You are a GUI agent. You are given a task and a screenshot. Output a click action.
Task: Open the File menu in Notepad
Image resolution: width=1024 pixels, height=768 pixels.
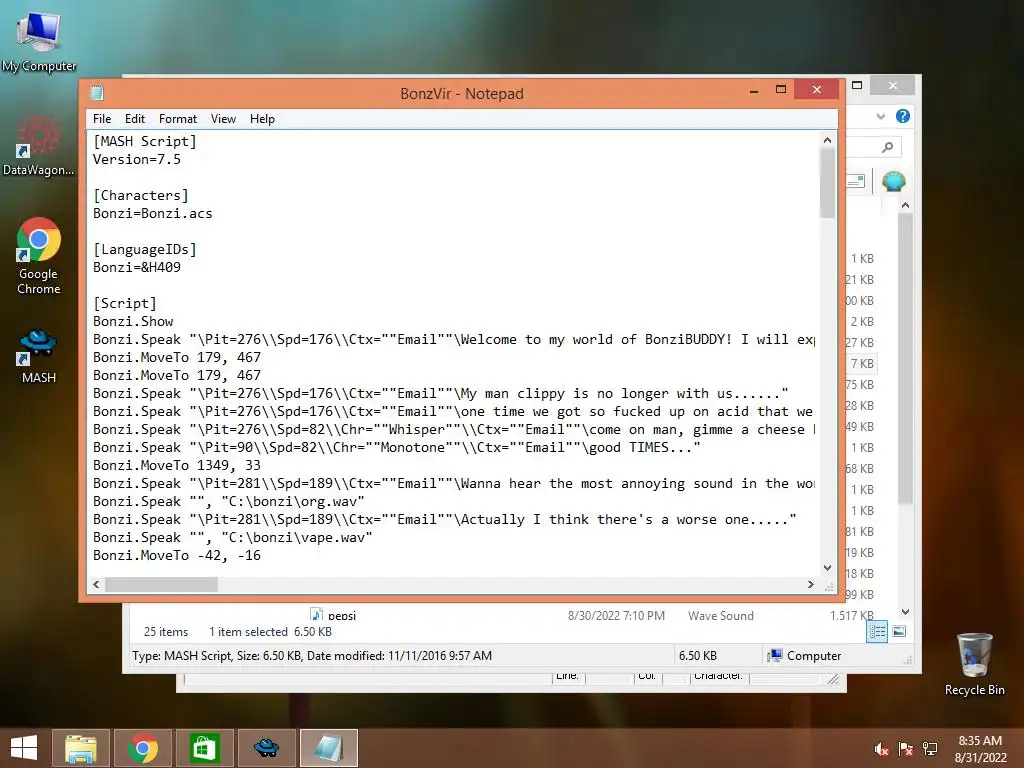pyautogui.click(x=102, y=119)
